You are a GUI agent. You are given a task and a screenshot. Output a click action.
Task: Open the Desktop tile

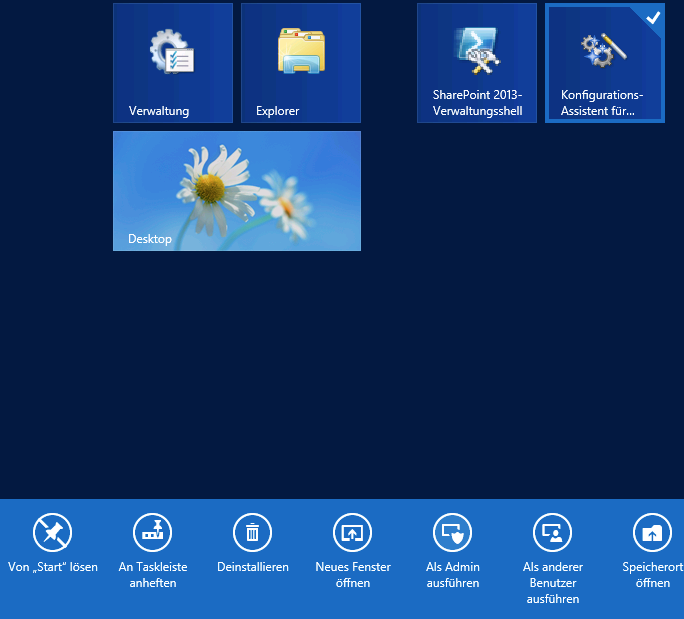237,191
